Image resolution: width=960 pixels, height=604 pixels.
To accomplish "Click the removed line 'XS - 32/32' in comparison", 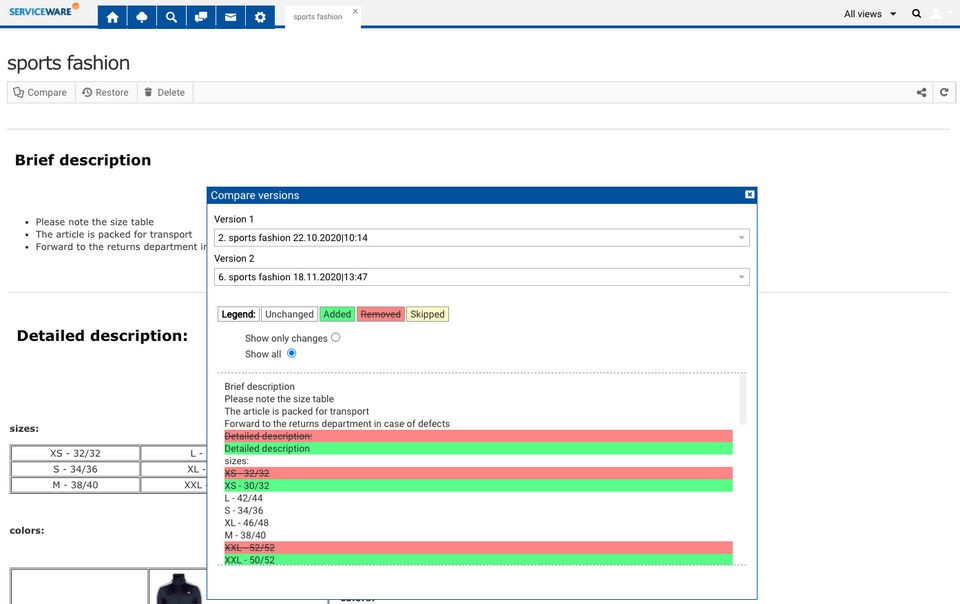I will (478, 473).
